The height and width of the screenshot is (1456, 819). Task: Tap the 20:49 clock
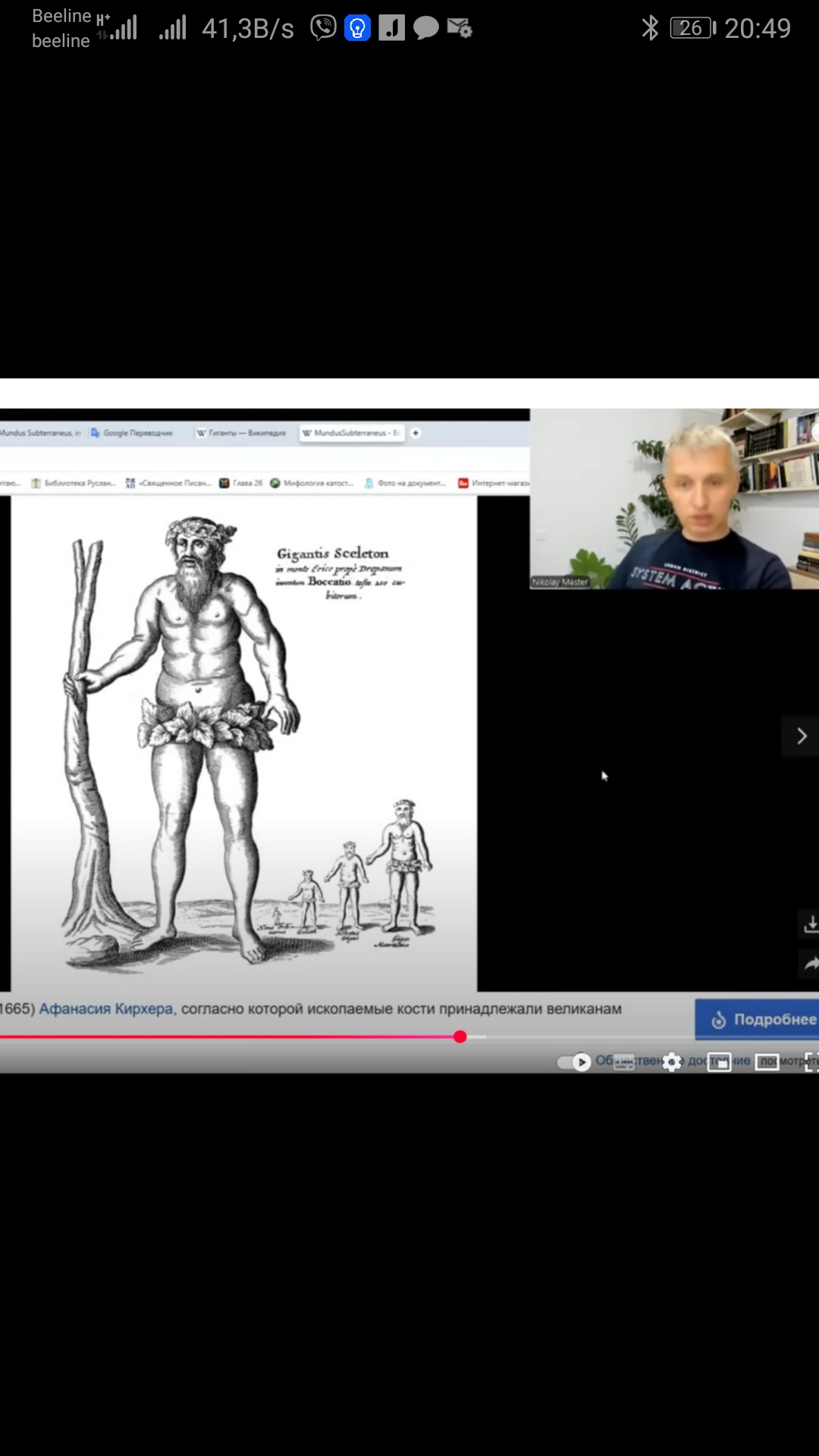click(758, 29)
